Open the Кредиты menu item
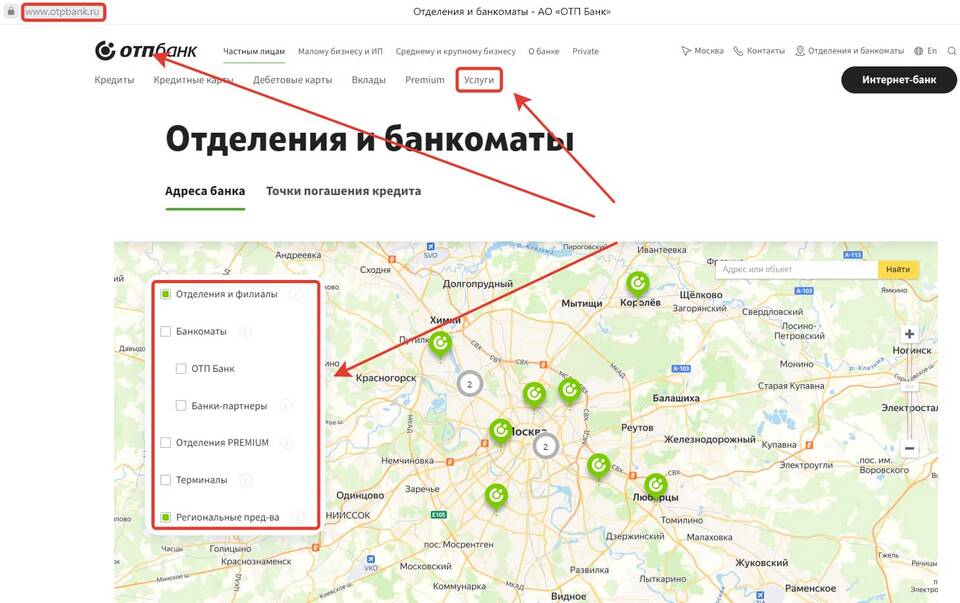 (x=114, y=80)
